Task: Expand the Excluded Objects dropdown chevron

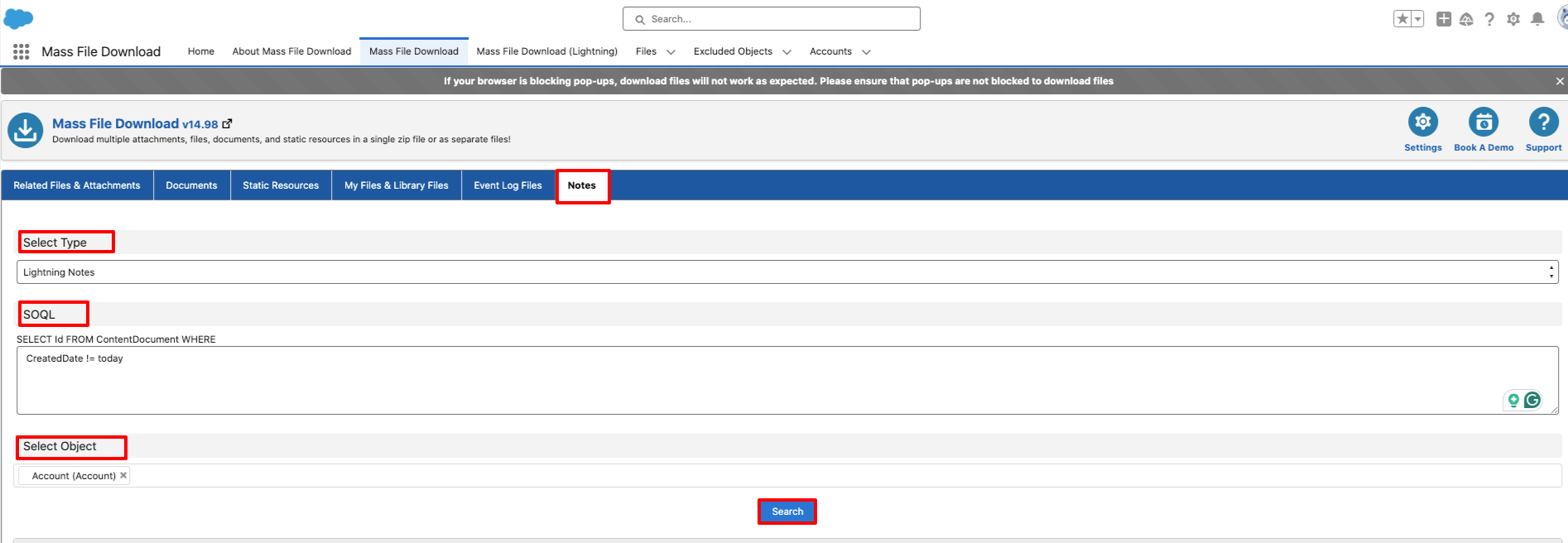Action: coord(787,52)
